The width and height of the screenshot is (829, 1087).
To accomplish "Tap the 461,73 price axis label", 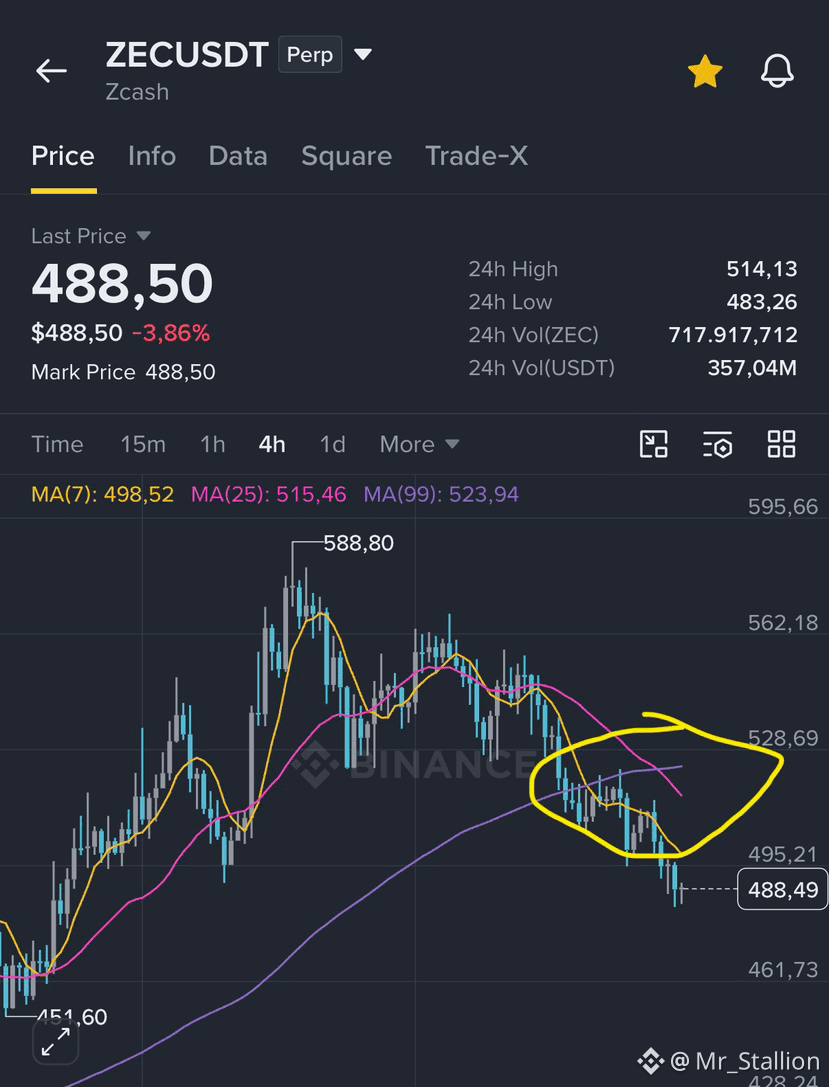I will [783, 970].
